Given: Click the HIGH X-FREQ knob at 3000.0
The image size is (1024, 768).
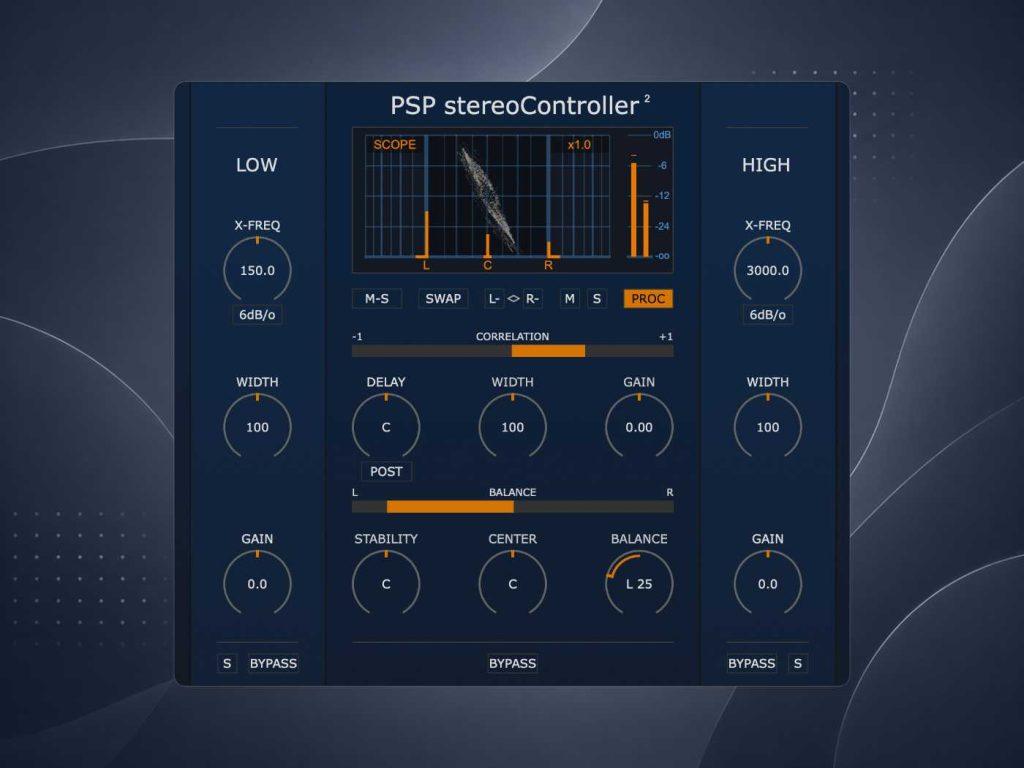Looking at the screenshot, I should (767, 270).
